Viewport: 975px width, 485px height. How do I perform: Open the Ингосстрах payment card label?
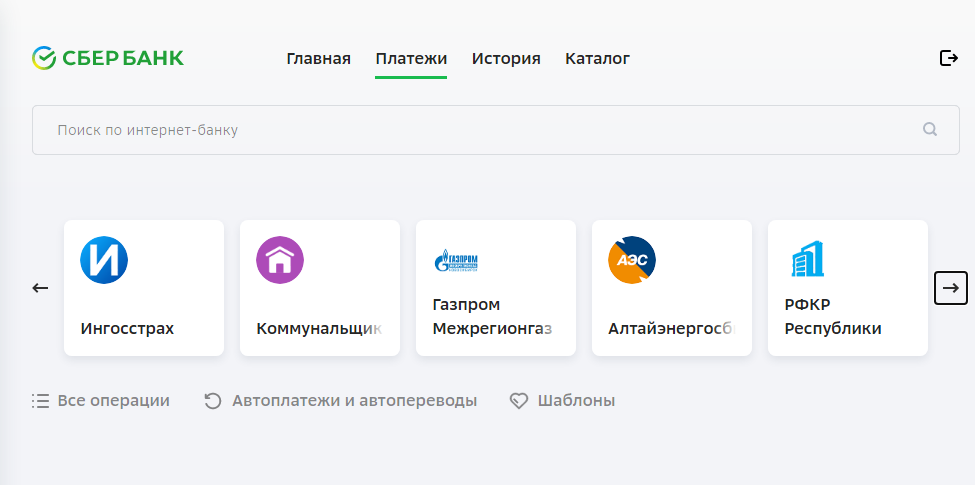(x=127, y=328)
